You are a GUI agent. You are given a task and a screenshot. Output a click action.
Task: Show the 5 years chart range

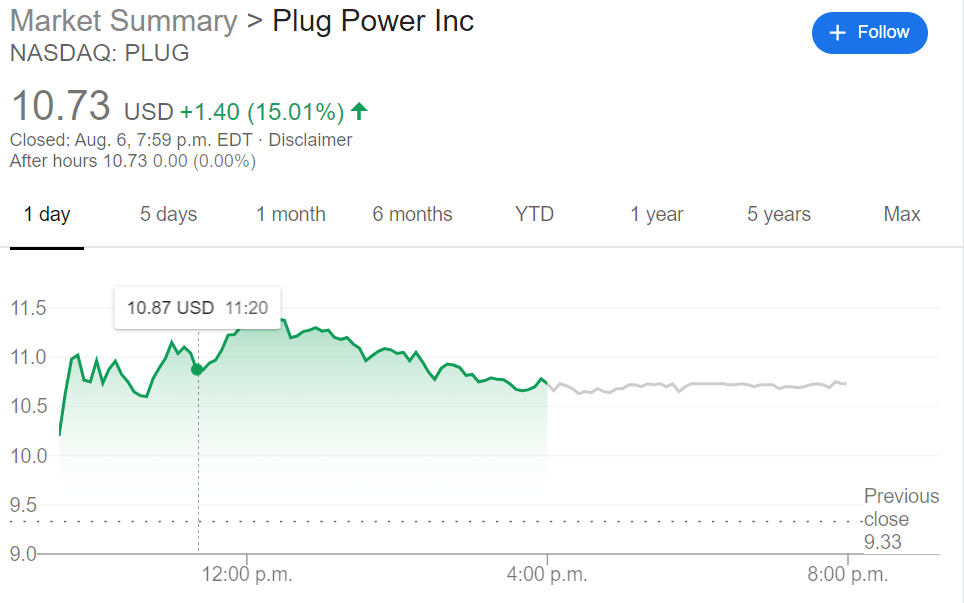[778, 214]
